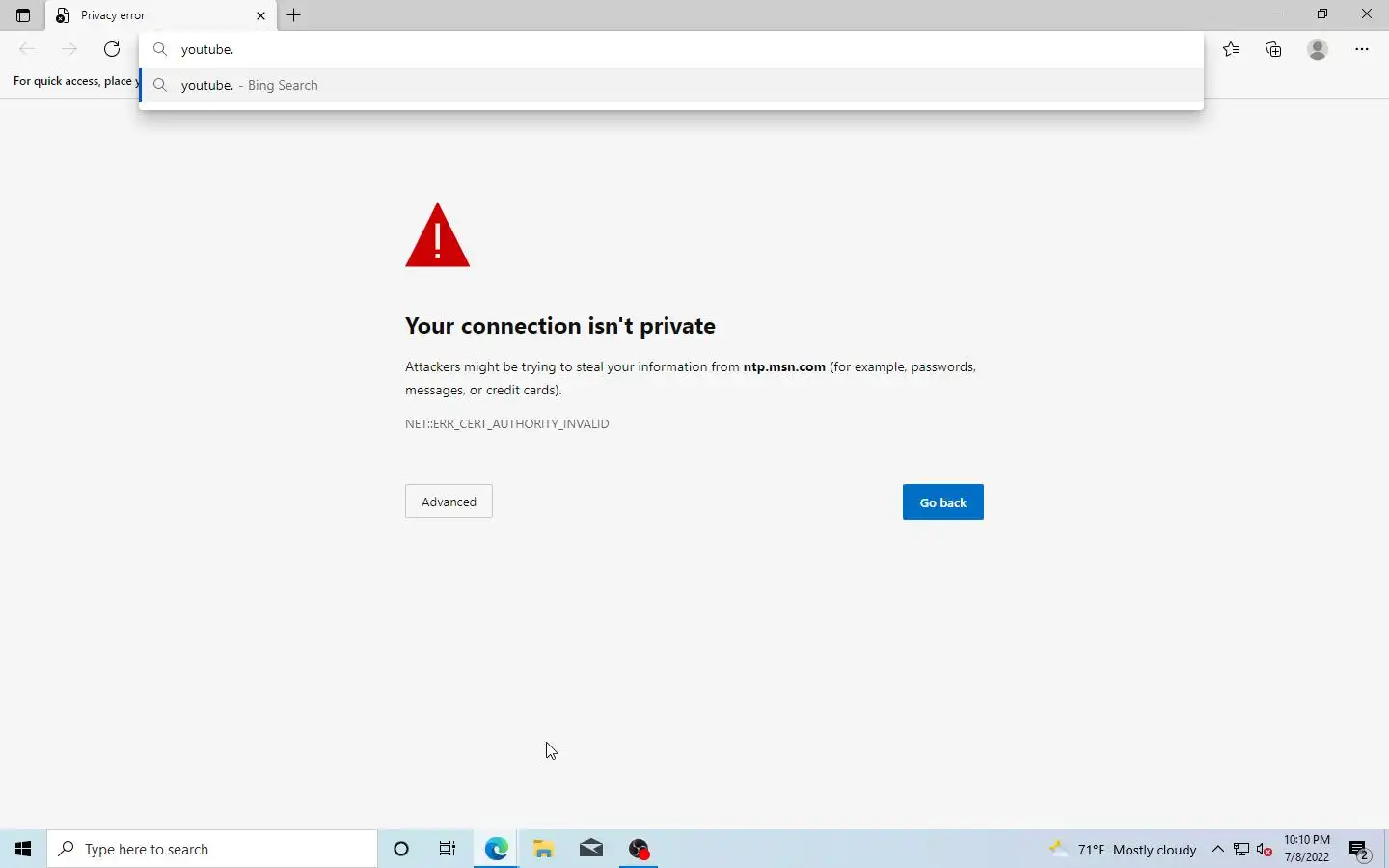
Task: Click the red warning triangle icon
Action: click(438, 234)
